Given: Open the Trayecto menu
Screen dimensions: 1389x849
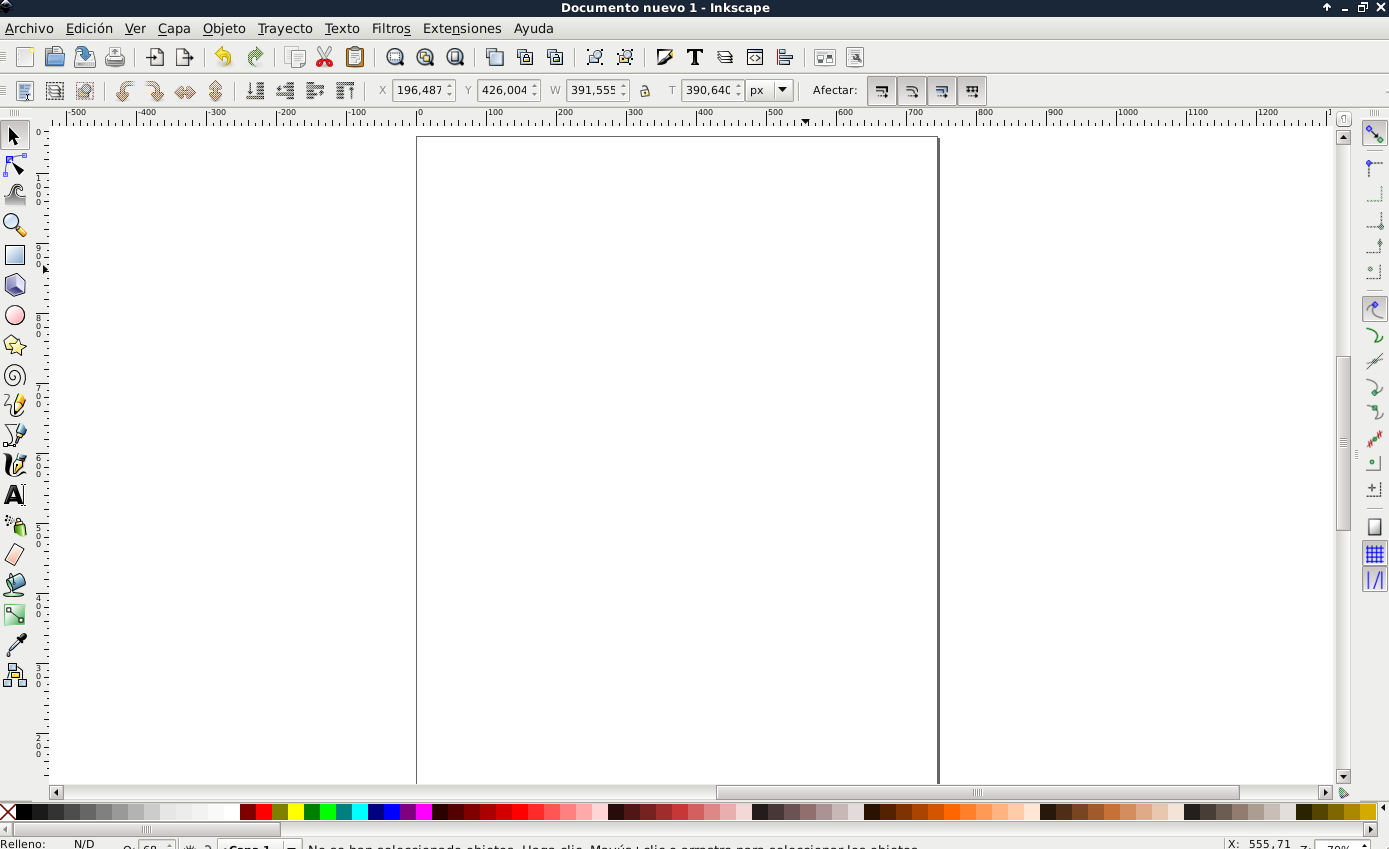Looking at the screenshot, I should tap(285, 28).
